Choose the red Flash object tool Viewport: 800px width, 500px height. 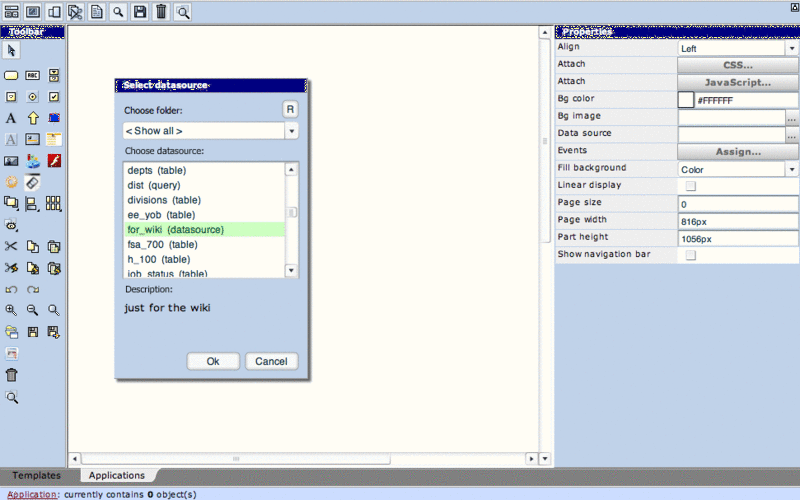coord(54,161)
